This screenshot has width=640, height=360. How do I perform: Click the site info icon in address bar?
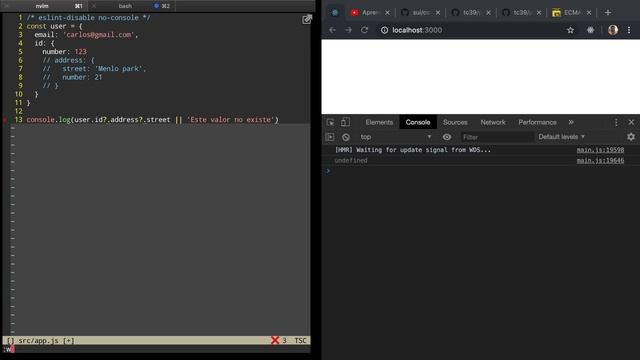click(x=384, y=30)
